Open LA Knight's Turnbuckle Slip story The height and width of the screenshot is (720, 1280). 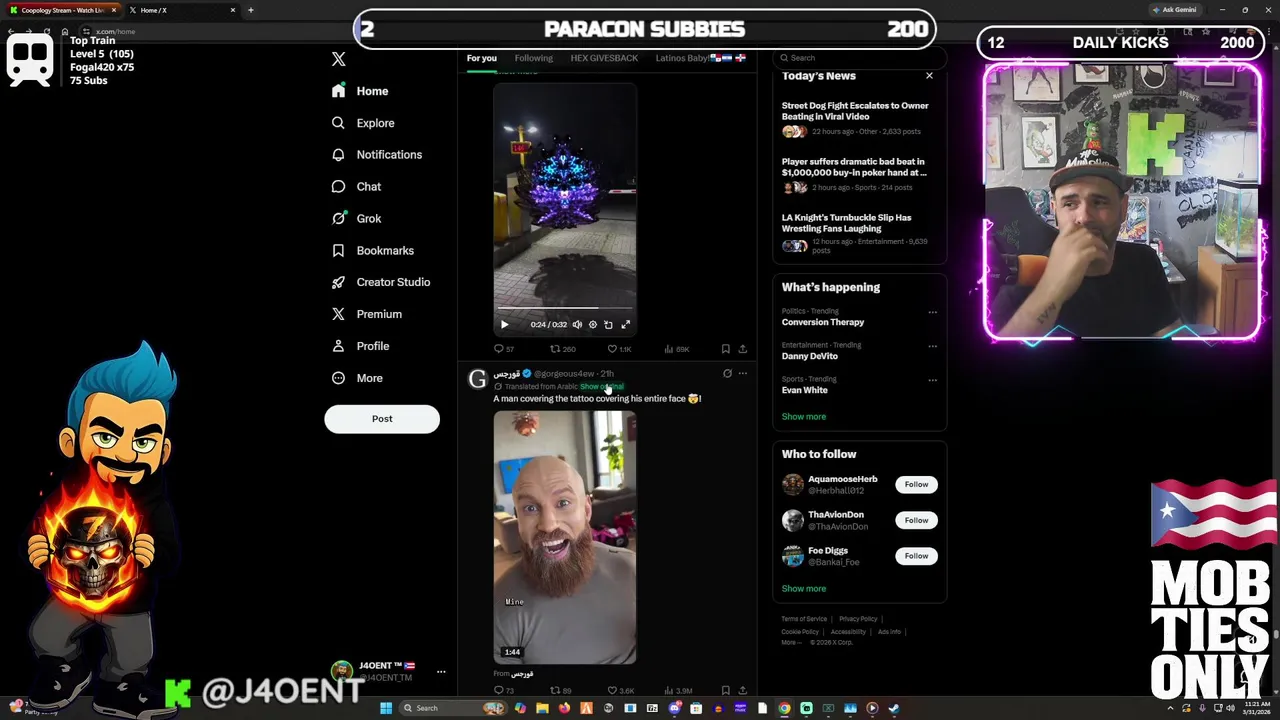pyautogui.click(x=856, y=233)
